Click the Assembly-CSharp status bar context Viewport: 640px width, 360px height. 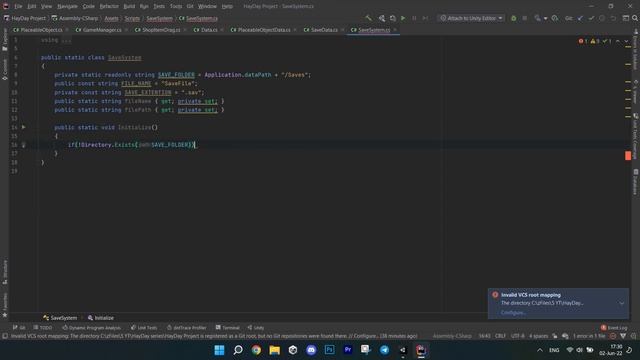pyautogui.click(x=452, y=336)
